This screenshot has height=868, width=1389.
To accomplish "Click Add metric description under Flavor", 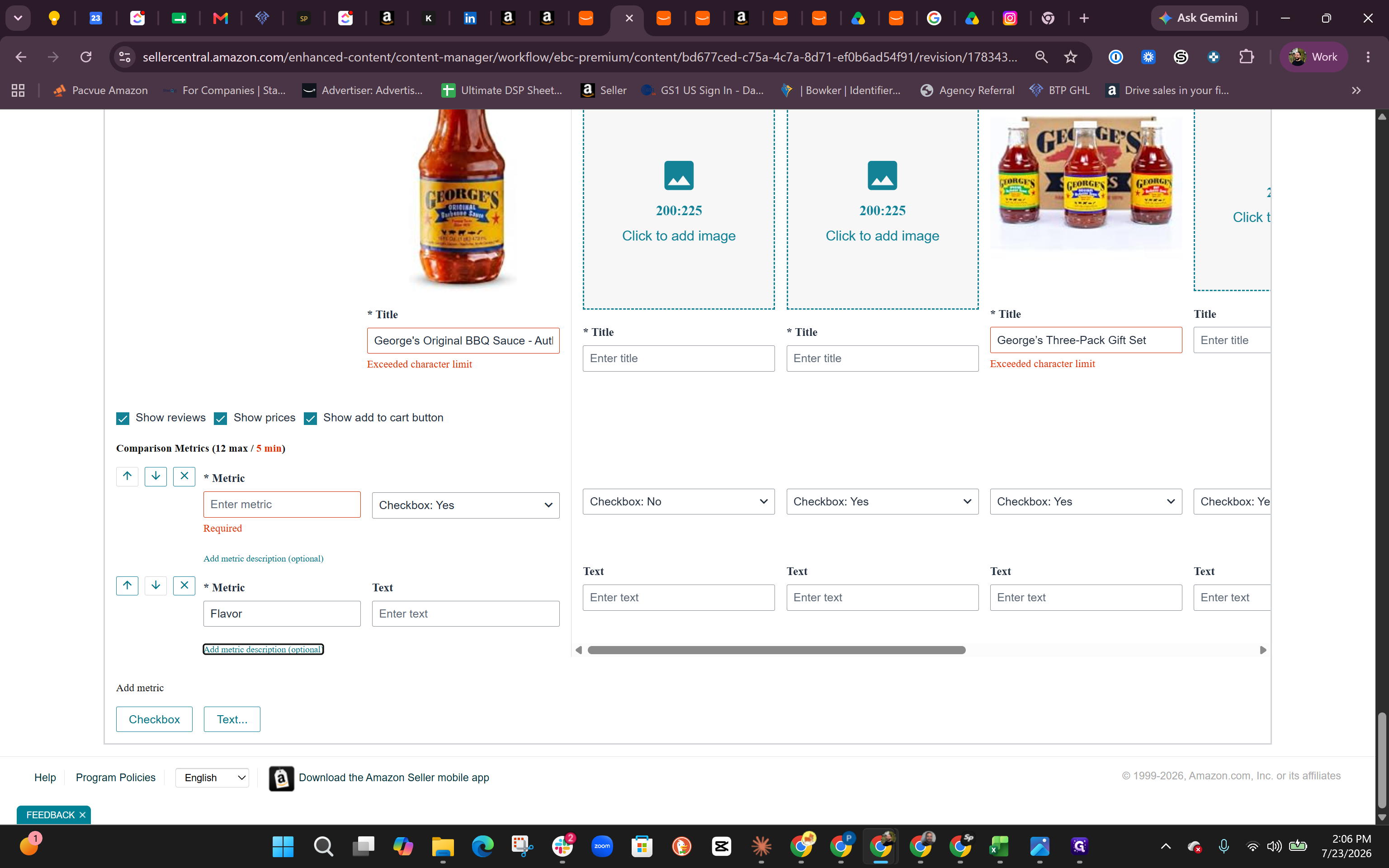I will coord(264,649).
